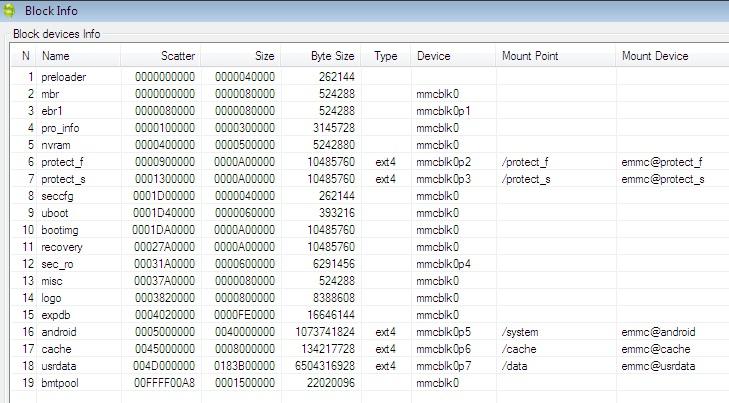Click the Android icon in the title bar
This screenshot has height=403, width=729.
(x=8, y=11)
